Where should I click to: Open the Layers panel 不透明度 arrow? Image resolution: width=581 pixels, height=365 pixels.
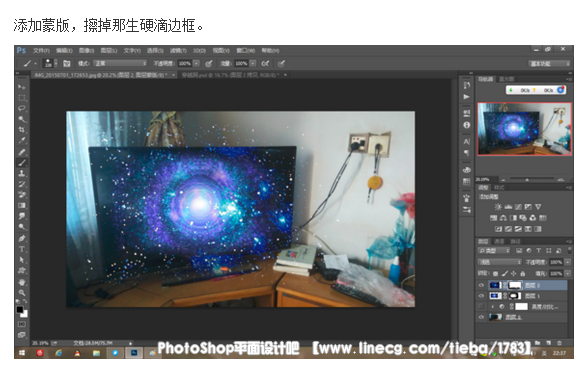[x=567, y=262]
